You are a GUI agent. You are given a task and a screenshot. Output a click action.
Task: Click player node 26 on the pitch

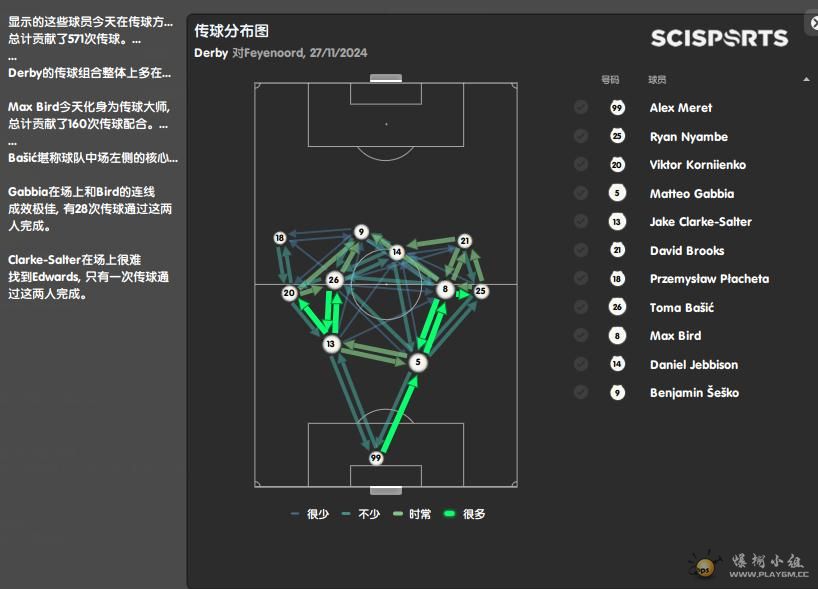(334, 280)
